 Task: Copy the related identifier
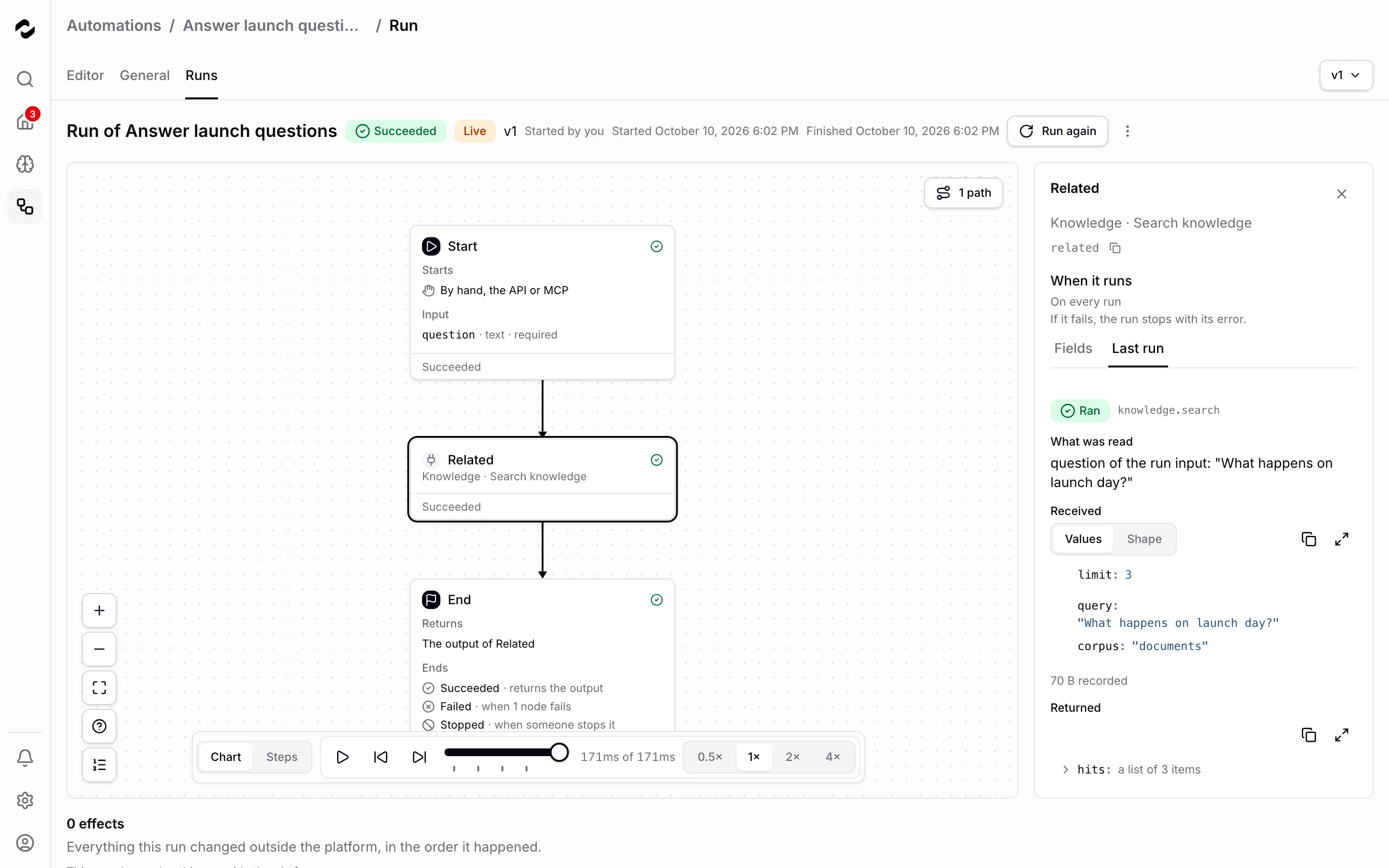(1115, 248)
